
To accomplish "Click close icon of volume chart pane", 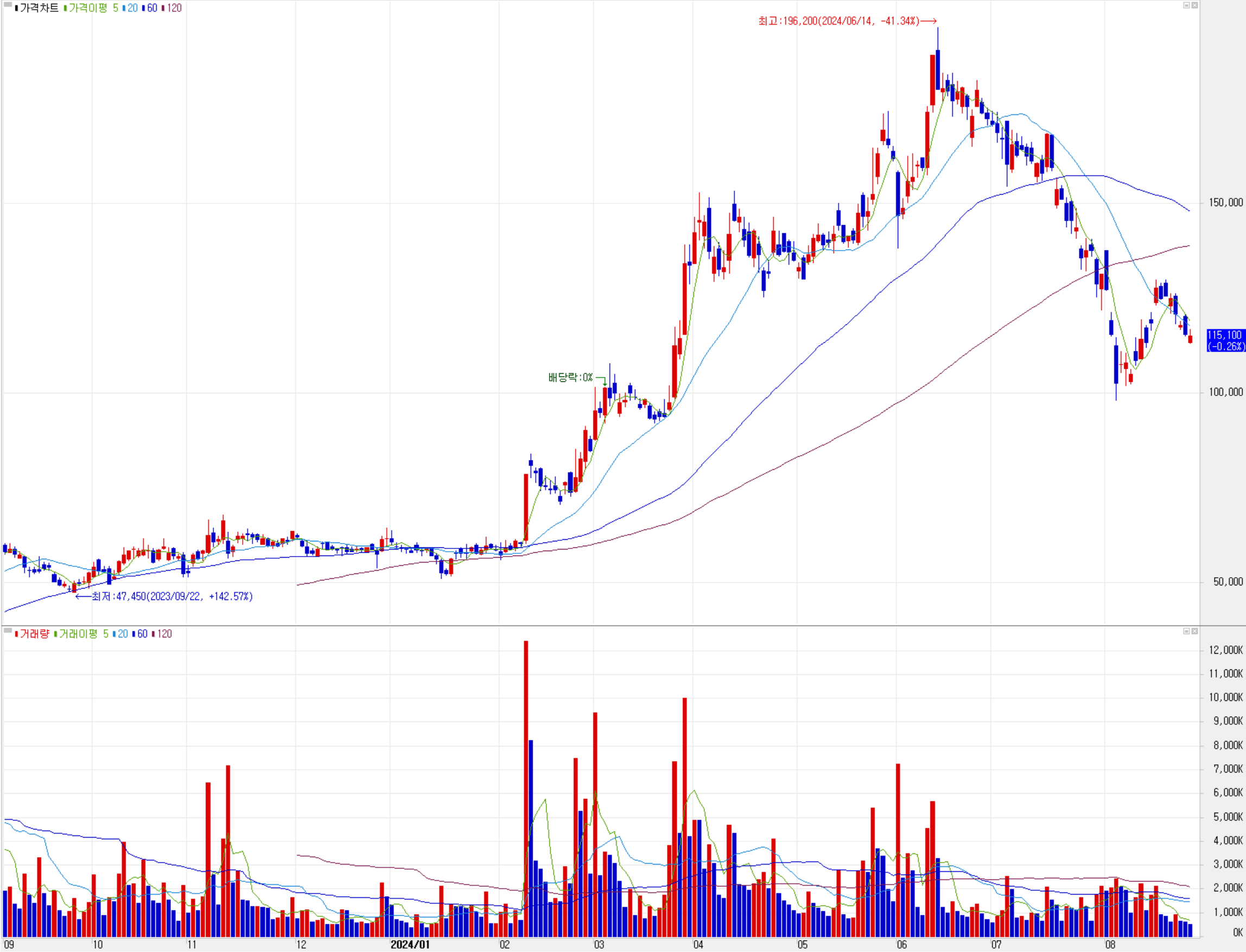I will point(1194,631).
